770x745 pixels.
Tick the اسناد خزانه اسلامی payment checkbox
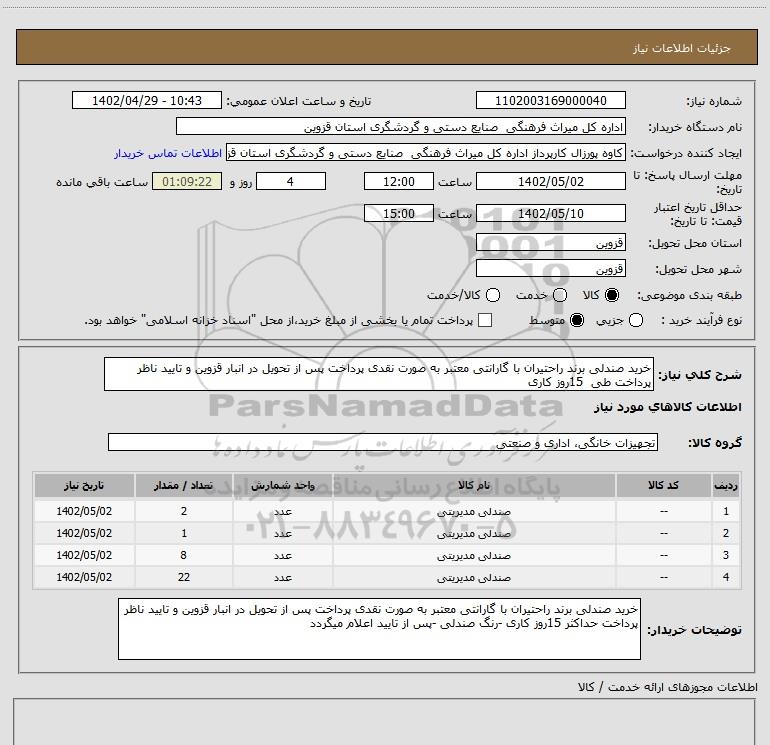pos(485,320)
